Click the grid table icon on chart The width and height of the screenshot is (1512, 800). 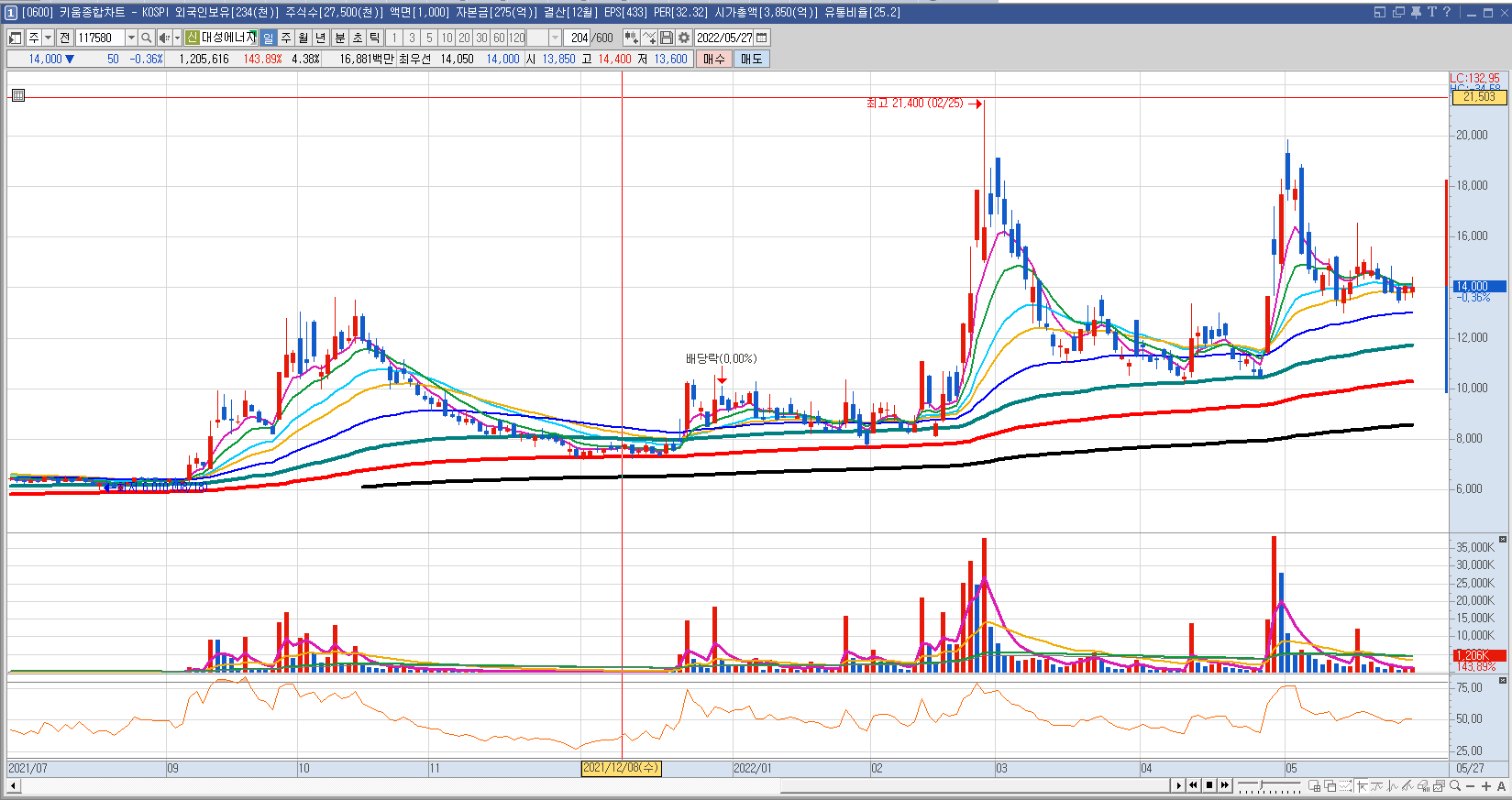[x=18, y=95]
